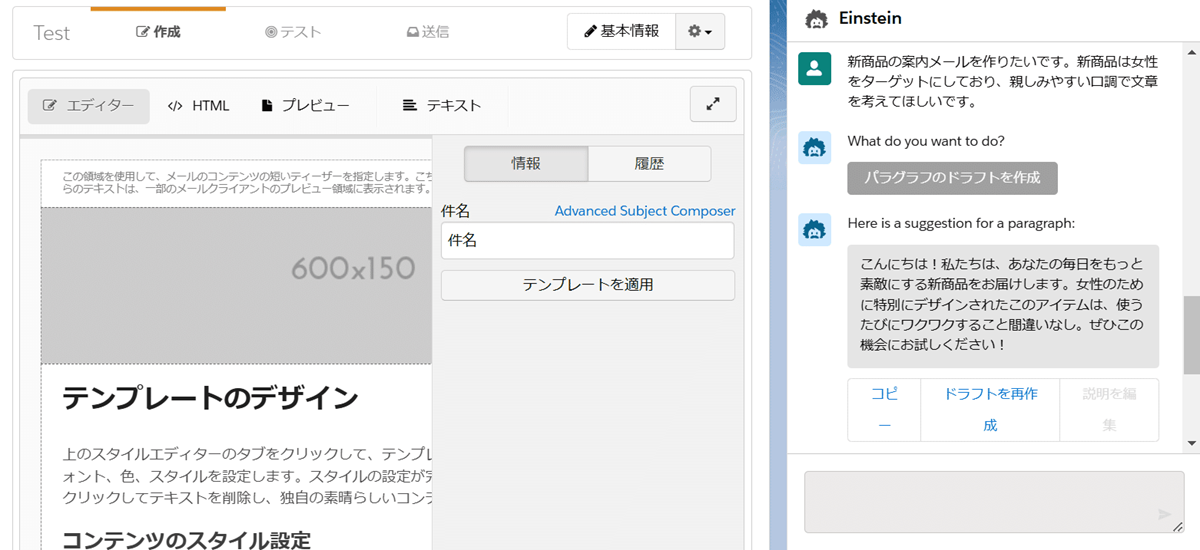Image resolution: width=1200 pixels, height=550 pixels.
Task: Toggle to the 履歴 panel
Action: pyautogui.click(x=649, y=164)
